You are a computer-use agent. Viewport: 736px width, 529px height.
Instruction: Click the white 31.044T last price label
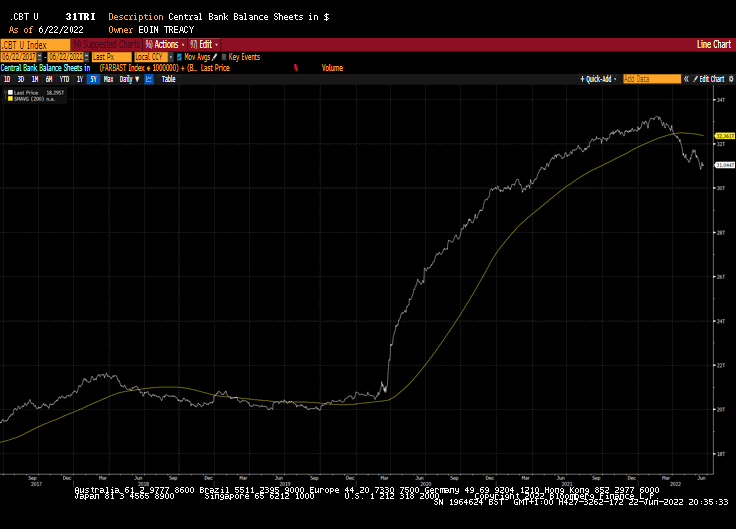coord(725,165)
